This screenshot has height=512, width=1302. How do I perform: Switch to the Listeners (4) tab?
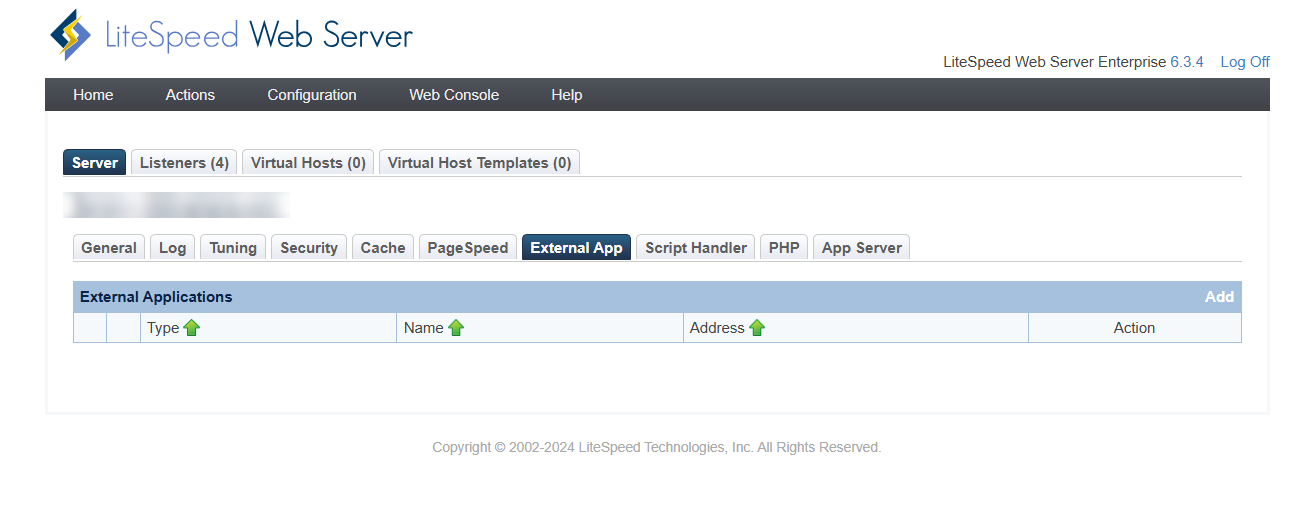click(x=184, y=163)
